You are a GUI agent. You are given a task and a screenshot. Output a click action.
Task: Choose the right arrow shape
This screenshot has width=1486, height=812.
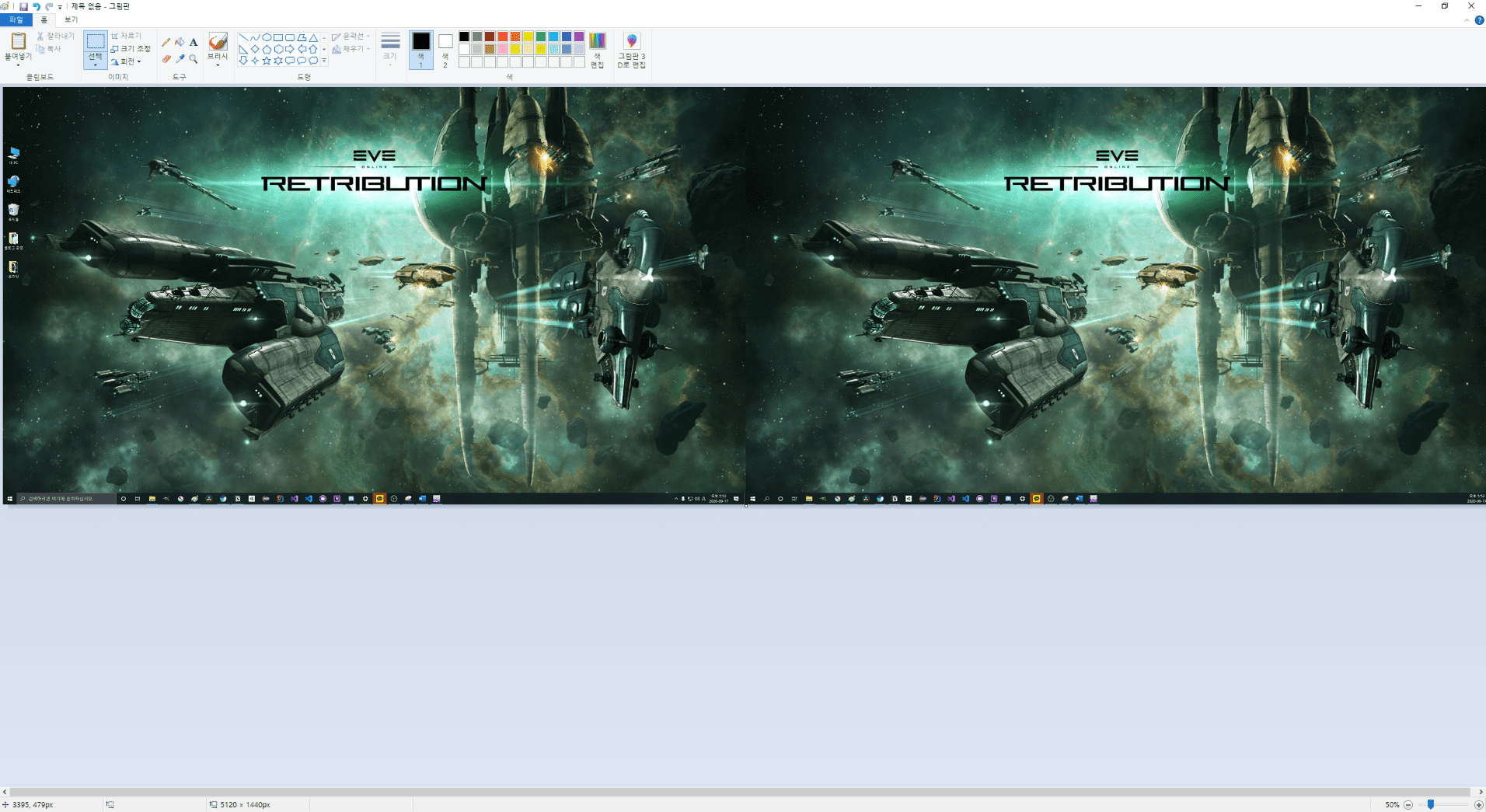[290, 49]
